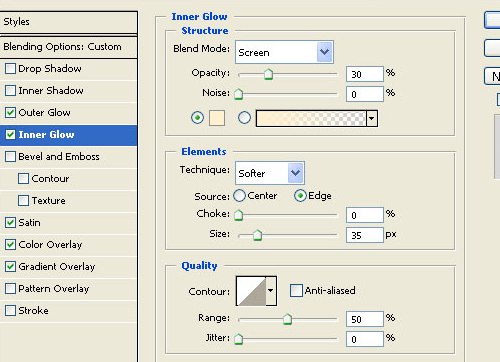Select the Gradient Overlay effect row
This screenshot has width=500, height=362.
click(x=68, y=267)
